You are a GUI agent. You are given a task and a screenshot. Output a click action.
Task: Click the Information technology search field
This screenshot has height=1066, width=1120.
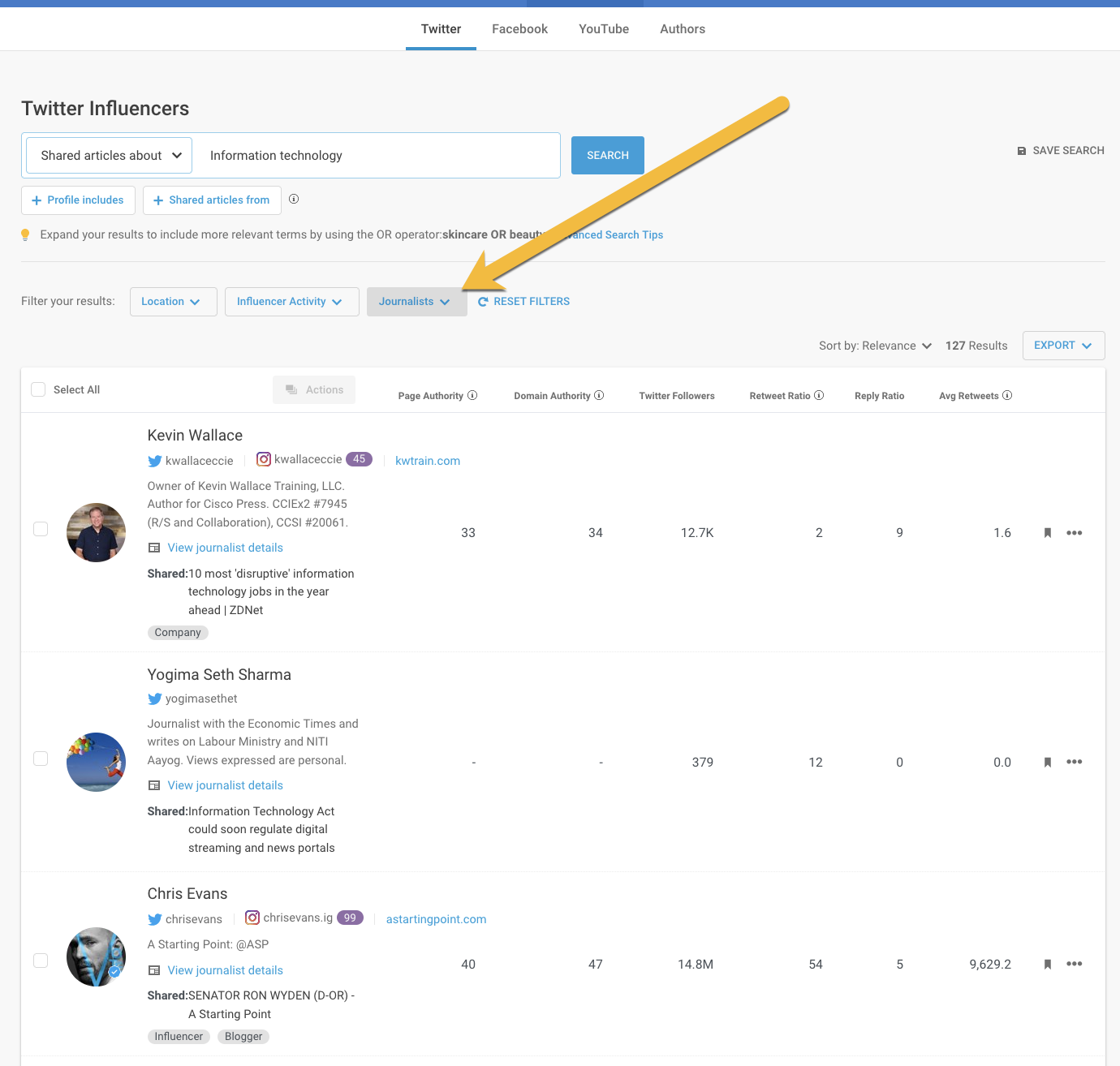pyautogui.click(x=377, y=156)
